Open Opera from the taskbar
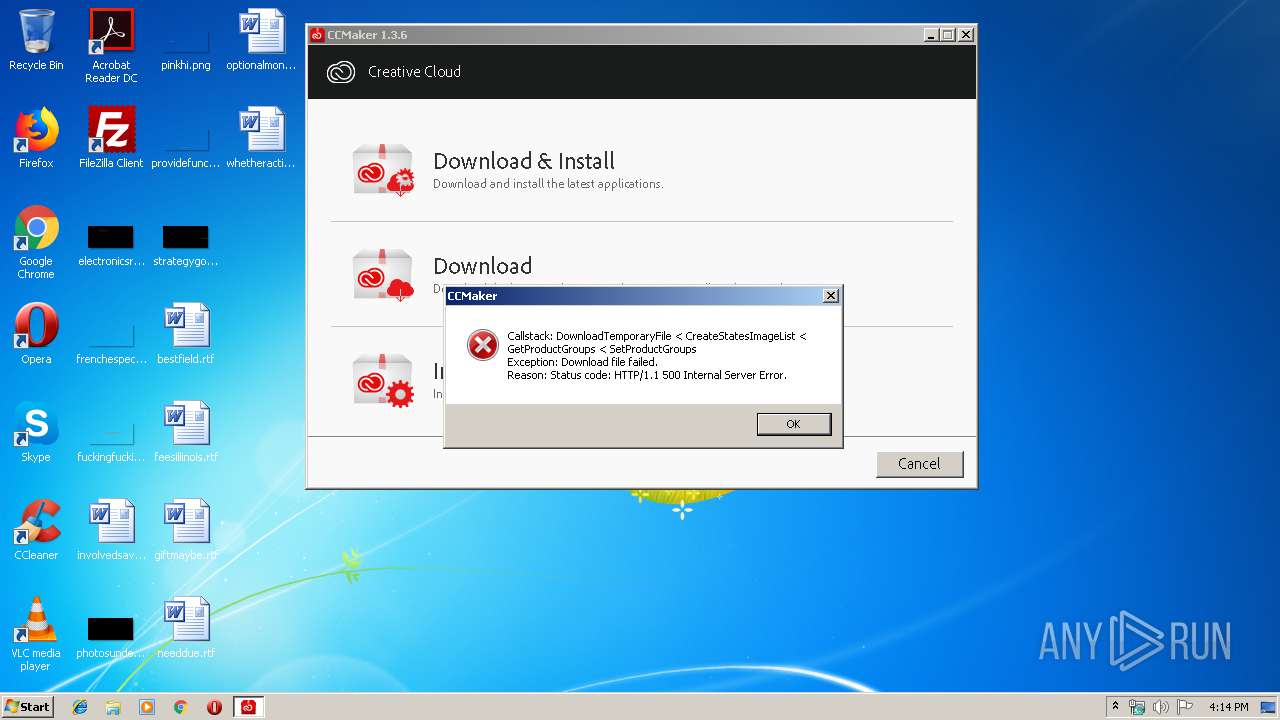The image size is (1280, 720). 214,707
